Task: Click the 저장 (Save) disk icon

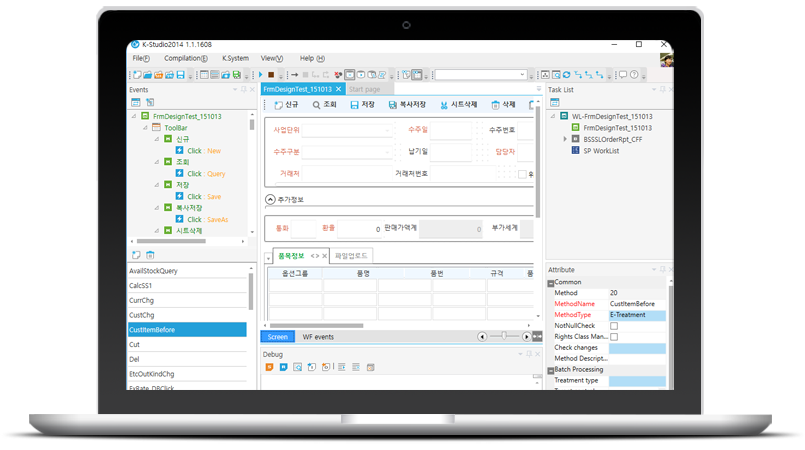Action: pos(354,104)
